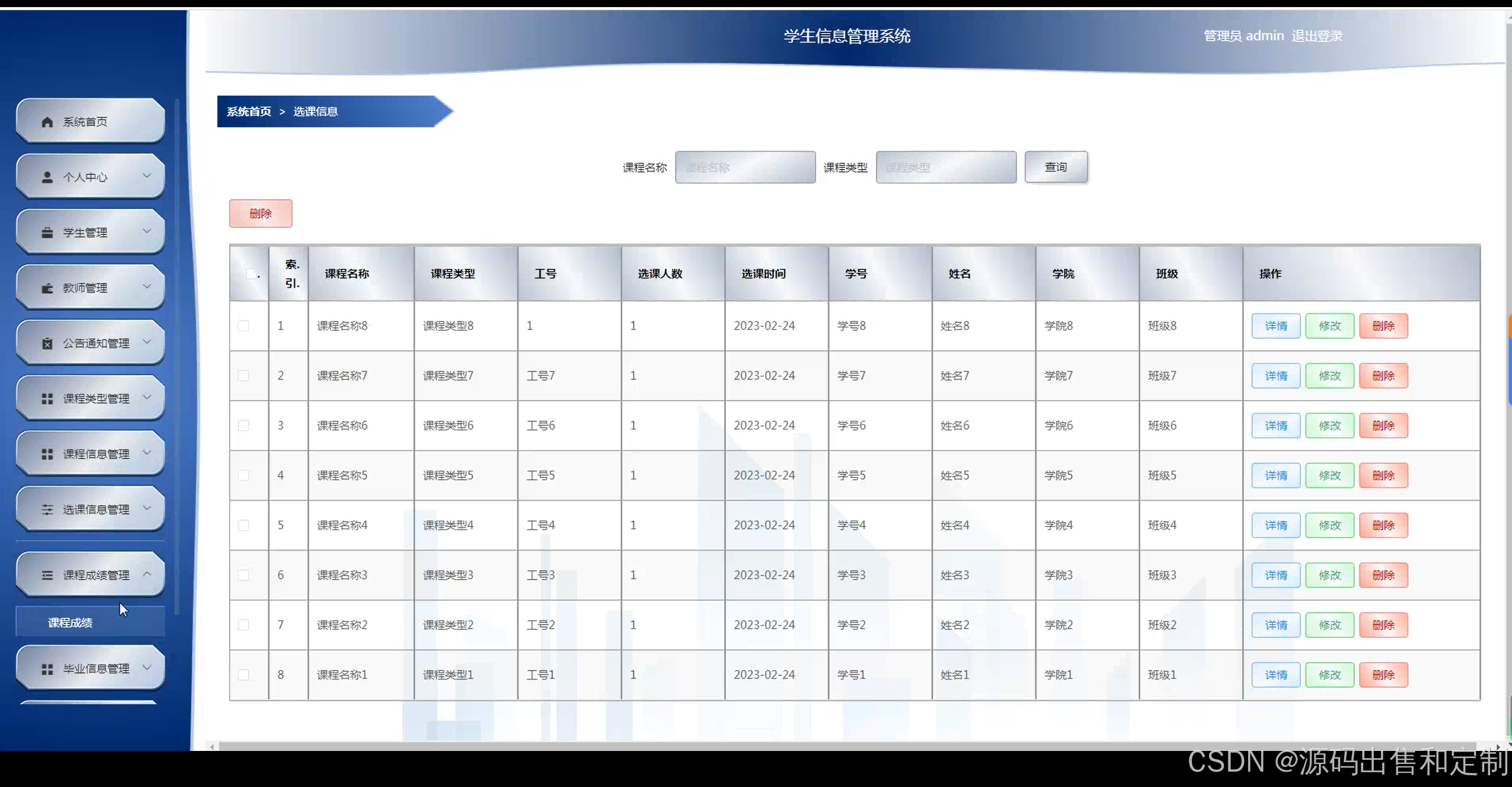Expand the 课程信息管理 menu chevron
The image size is (1512, 787).
pos(147,453)
